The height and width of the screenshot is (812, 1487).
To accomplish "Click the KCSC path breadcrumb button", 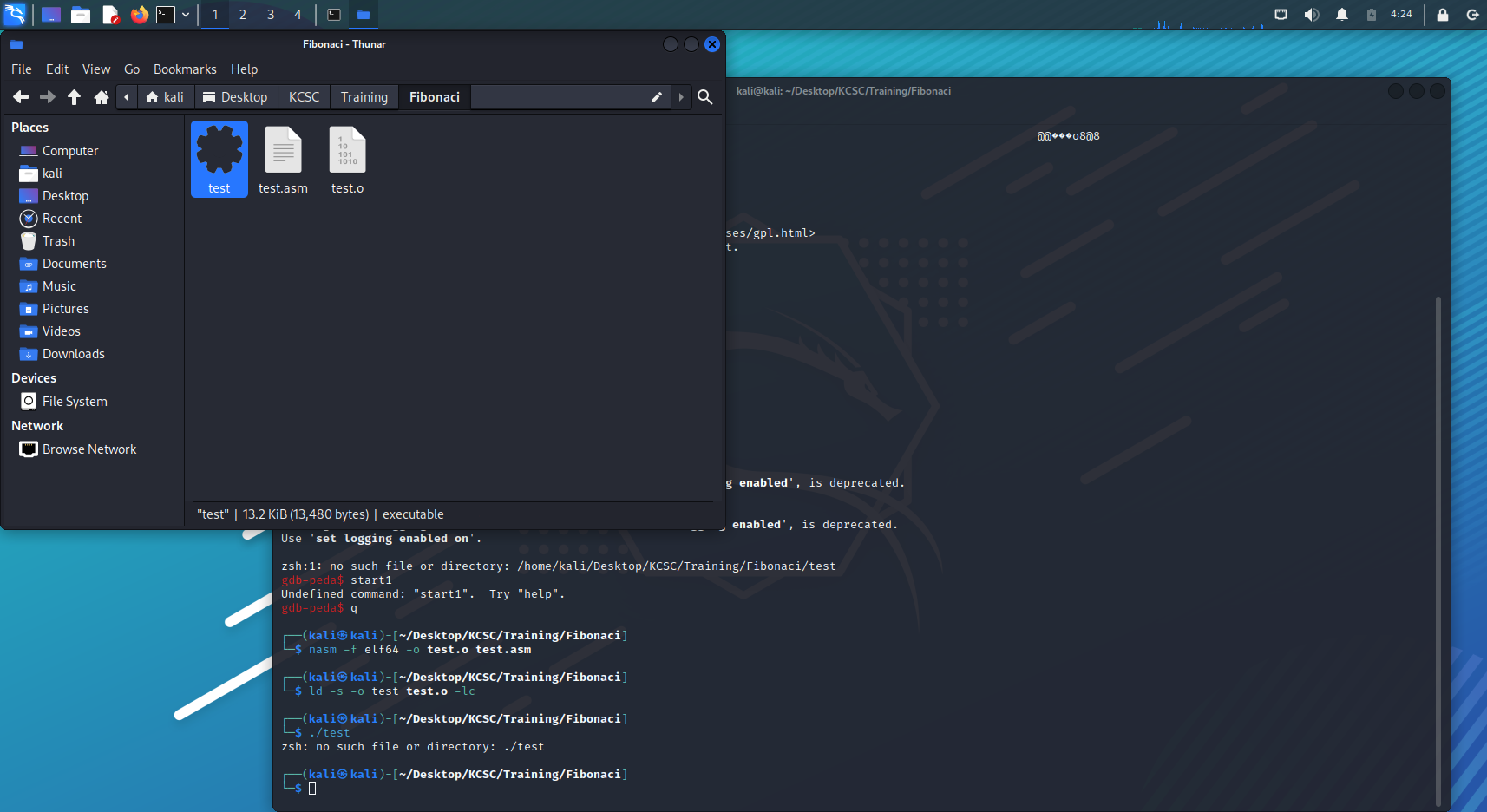I will tap(304, 97).
